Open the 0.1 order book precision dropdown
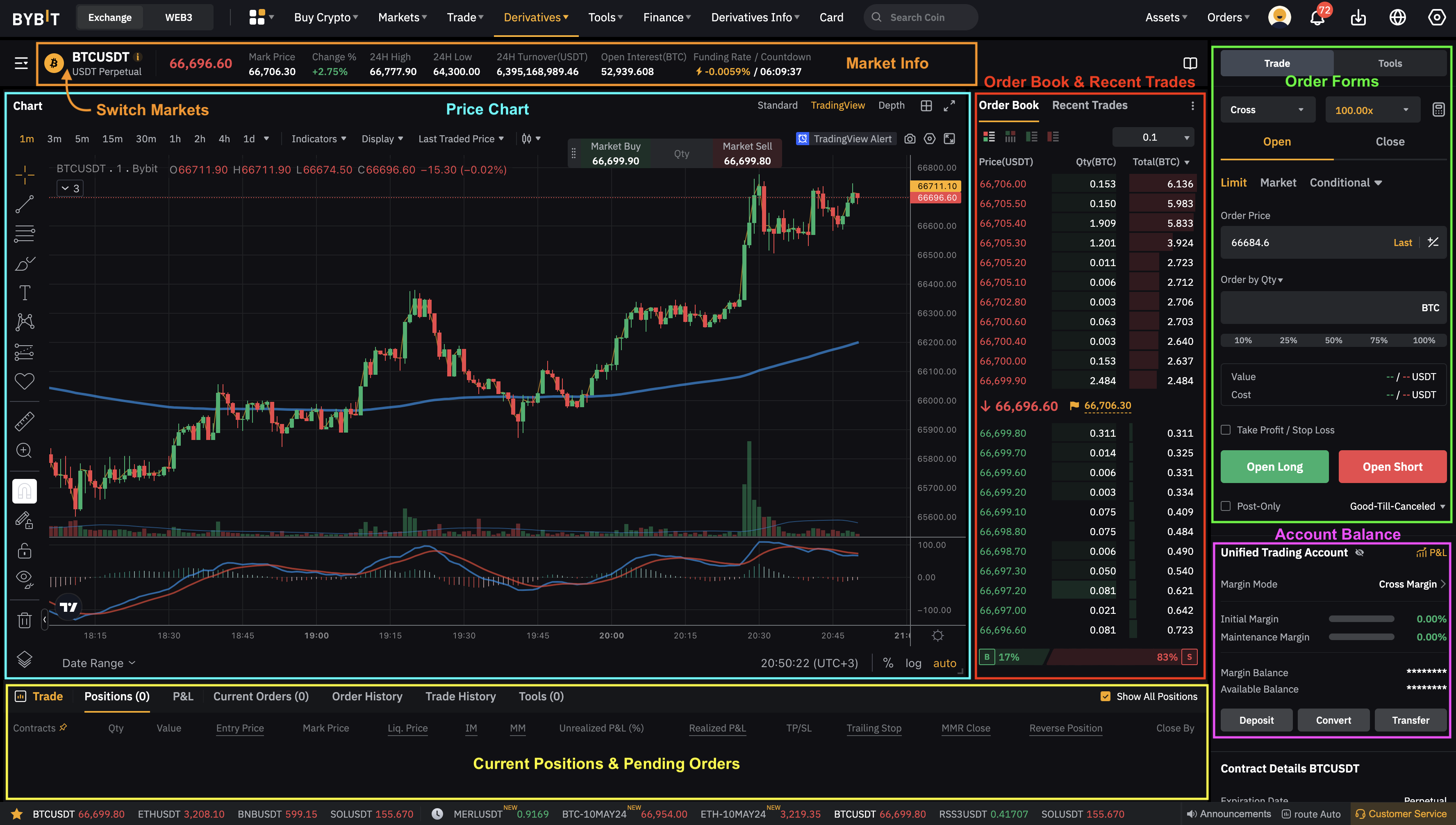This screenshot has height=825, width=1456. pyautogui.click(x=1152, y=137)
